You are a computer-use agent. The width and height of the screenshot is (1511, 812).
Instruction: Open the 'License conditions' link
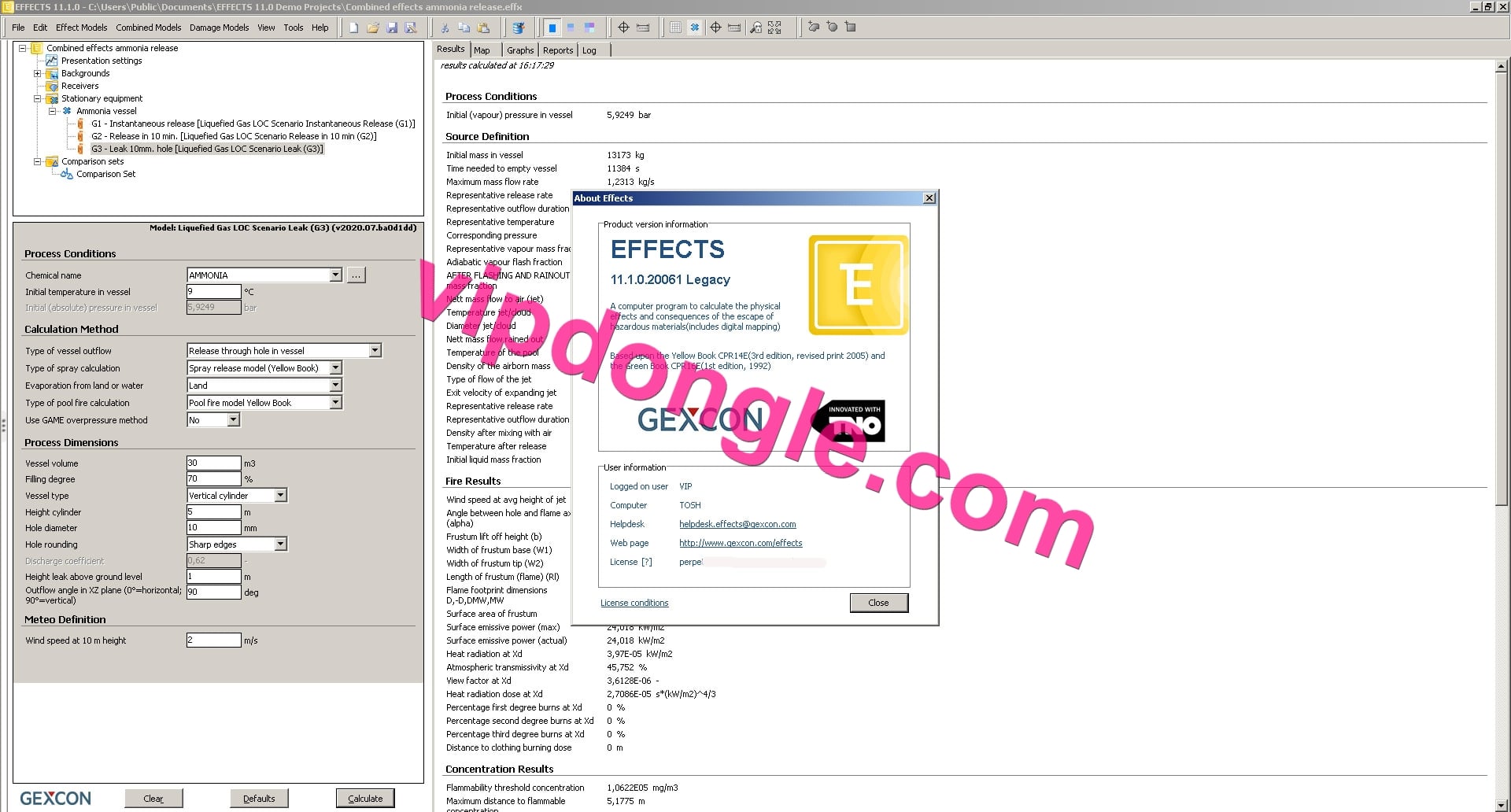(x=634, y=603)
